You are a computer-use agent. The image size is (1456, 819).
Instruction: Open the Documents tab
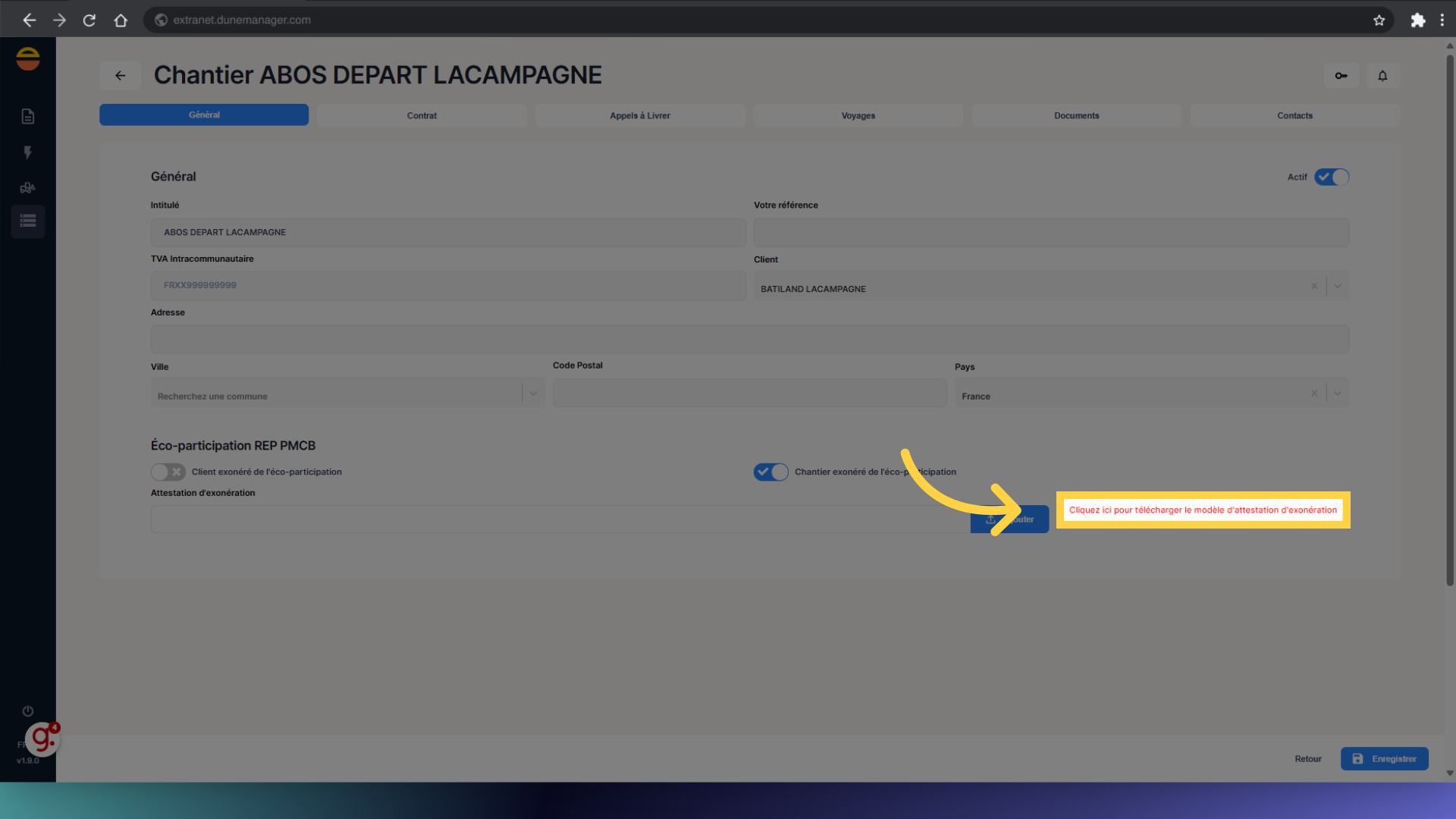coord(1076,115)
